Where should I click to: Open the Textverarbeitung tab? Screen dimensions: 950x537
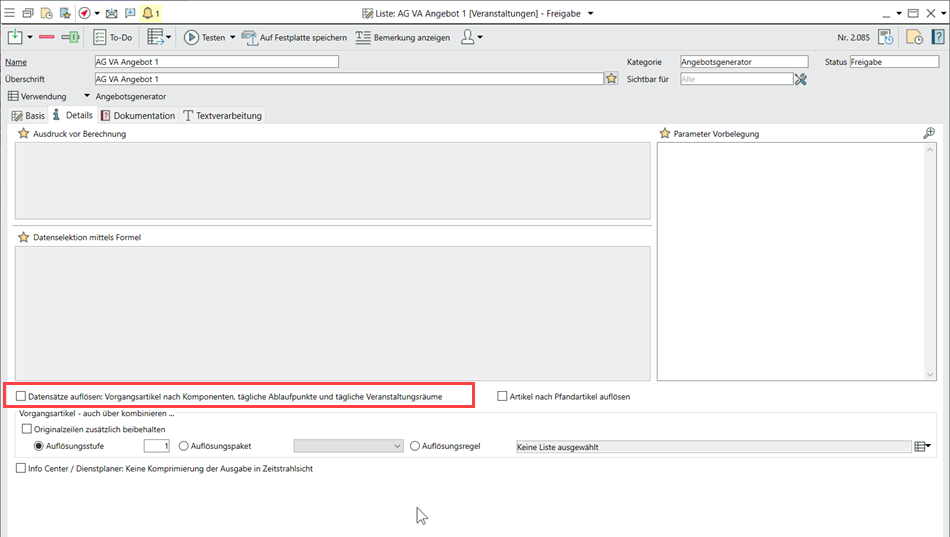tap(222, 116)
